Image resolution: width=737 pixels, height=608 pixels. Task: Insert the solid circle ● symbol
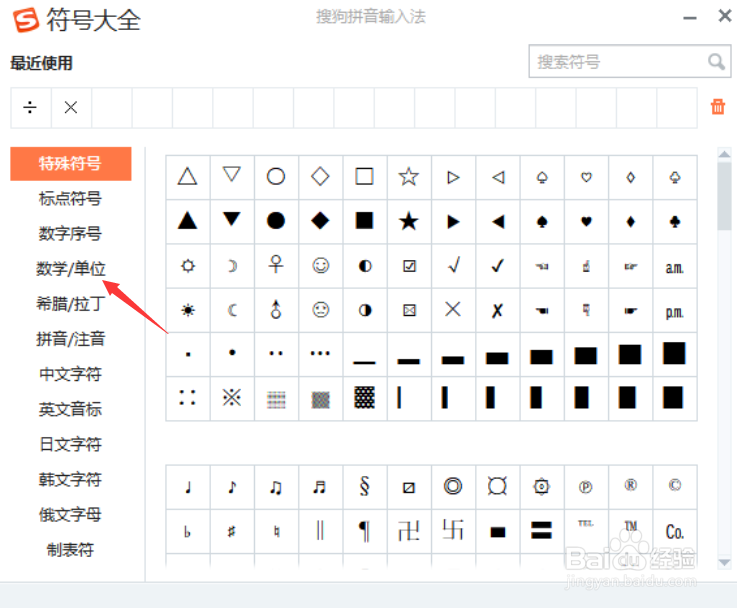(x=276, y=221)
